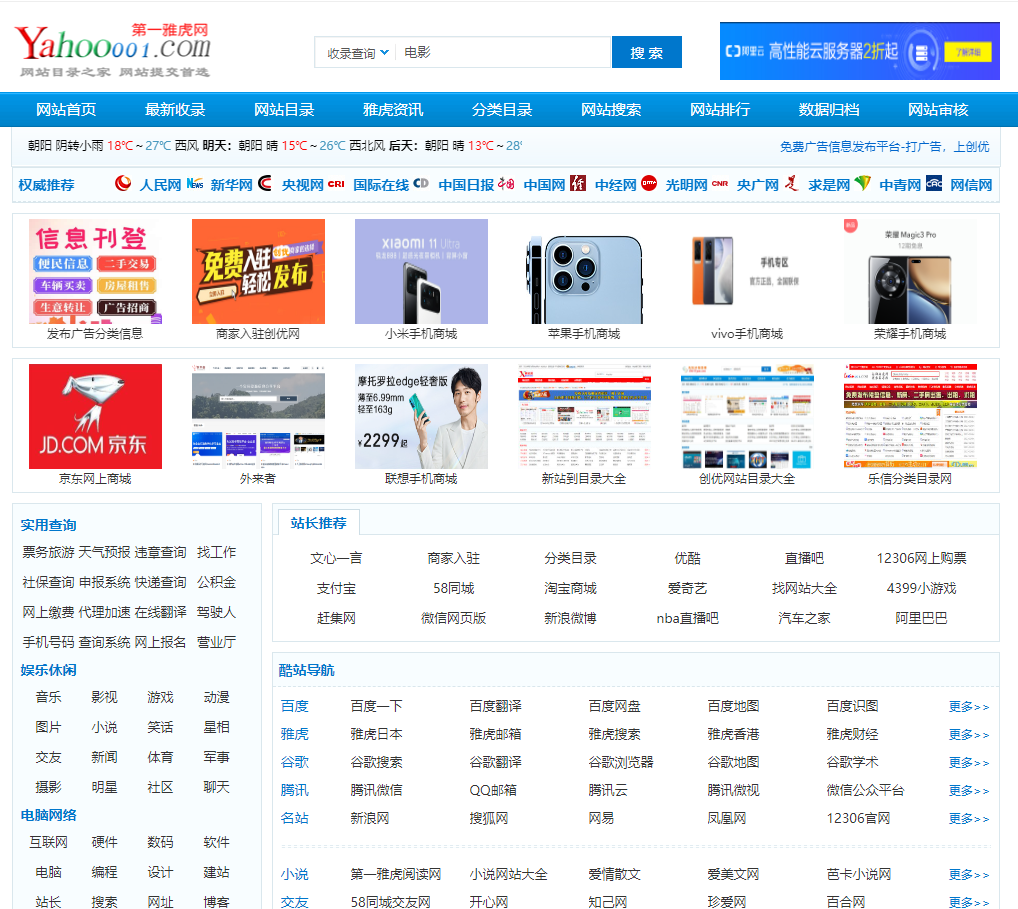This screenshot has height=909, width=1018.
Task: Open the 雅虎邮箱 link
Action: tap(495, 734)
